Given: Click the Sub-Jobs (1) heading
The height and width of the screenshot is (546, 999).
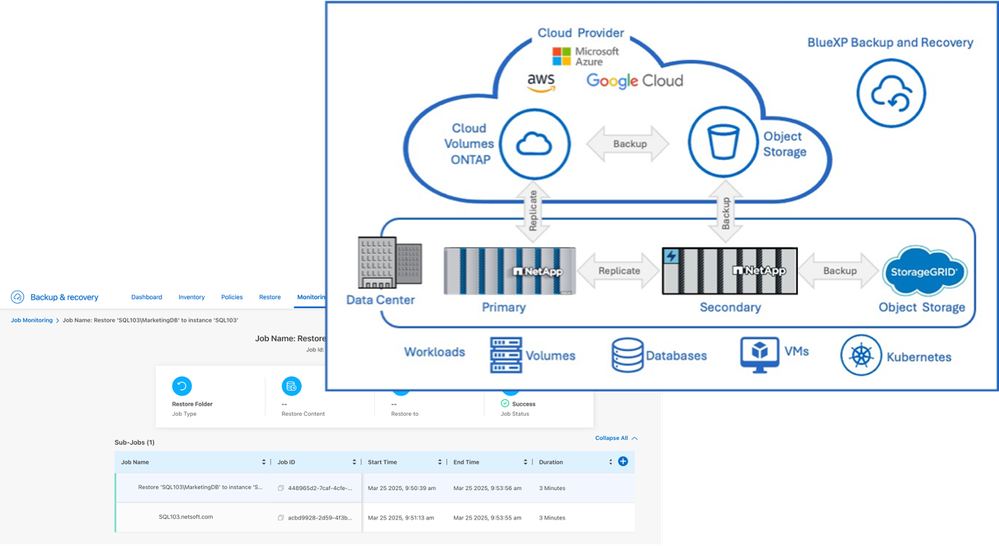Looking at the screenshot, I should (134, 442).
